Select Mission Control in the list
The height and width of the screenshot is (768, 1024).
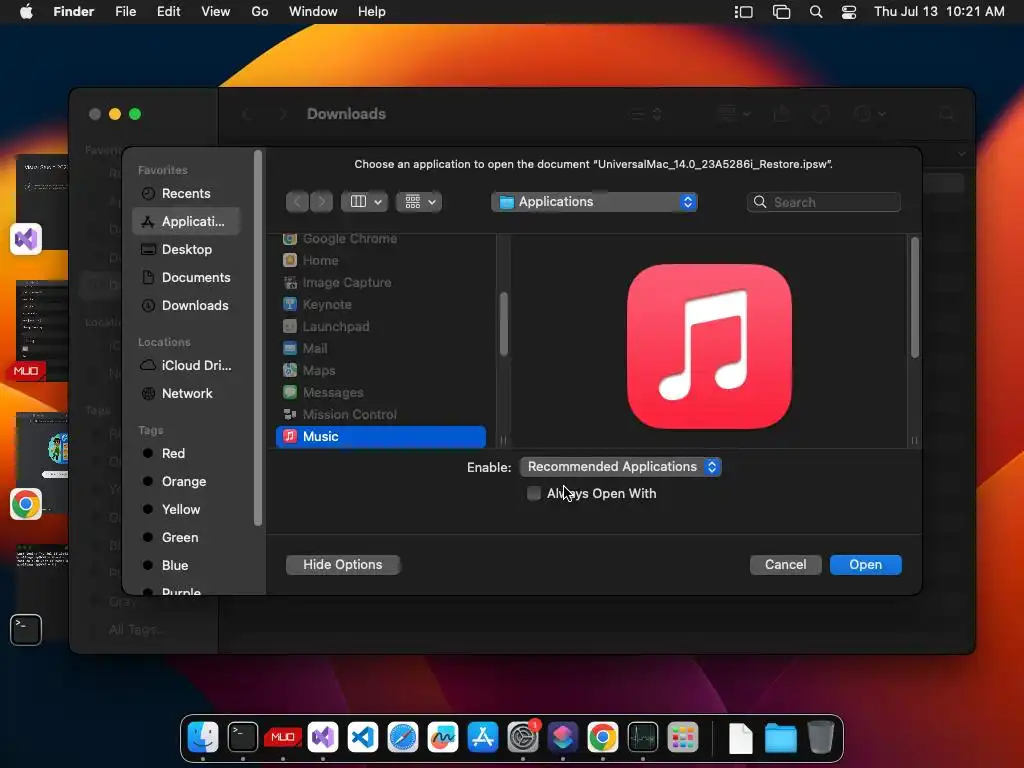click(381, 415)
